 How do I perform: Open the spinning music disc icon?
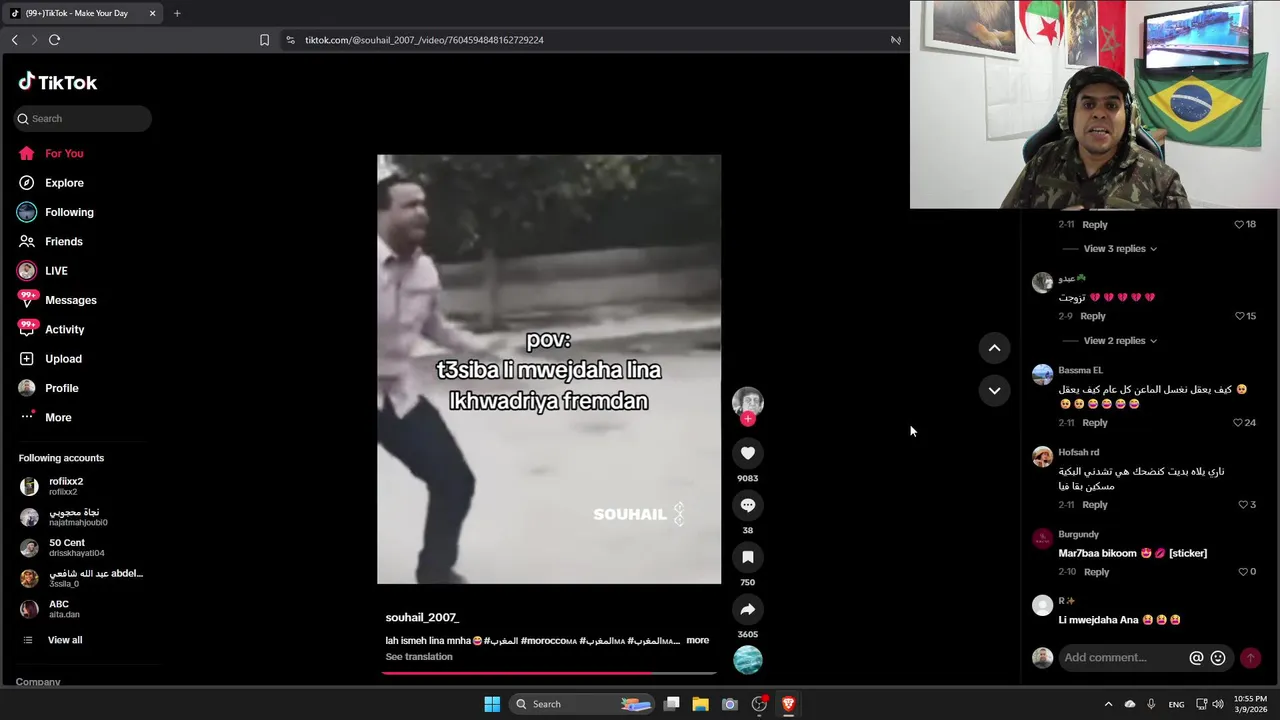pos(747,660)
